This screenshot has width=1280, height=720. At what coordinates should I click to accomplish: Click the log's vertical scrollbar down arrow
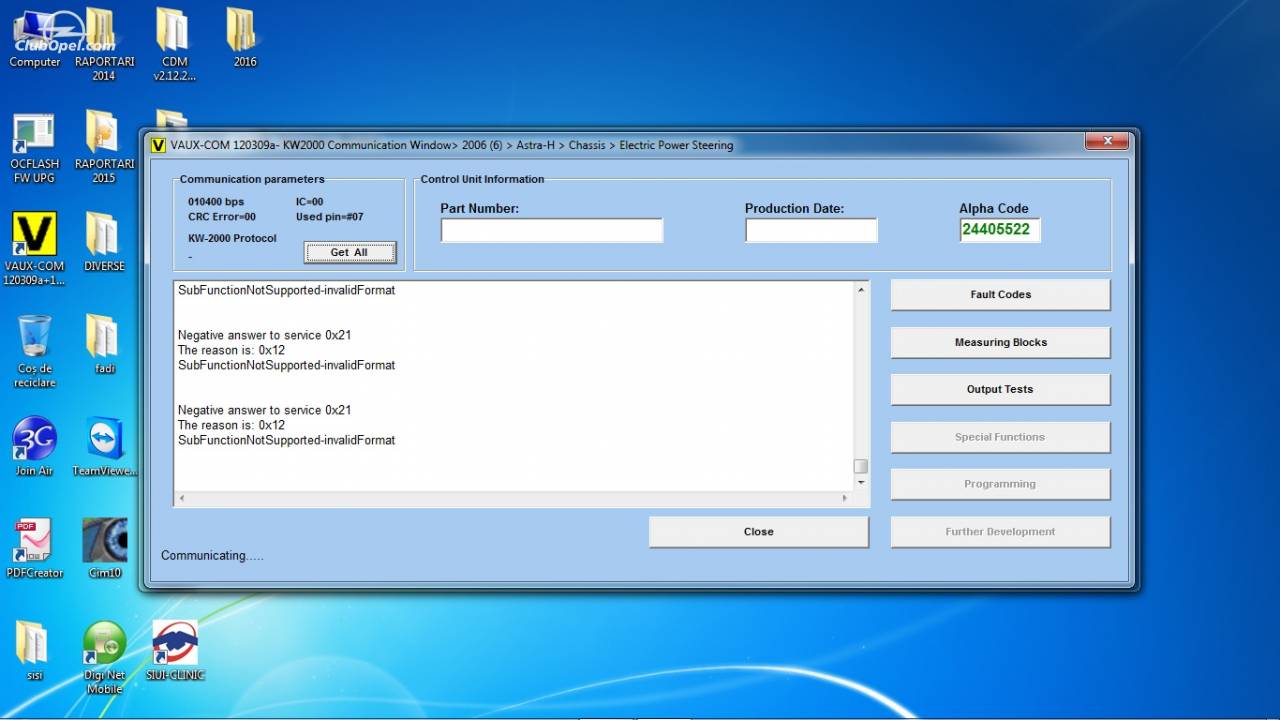pyautogui.click(x=861, y=482)
